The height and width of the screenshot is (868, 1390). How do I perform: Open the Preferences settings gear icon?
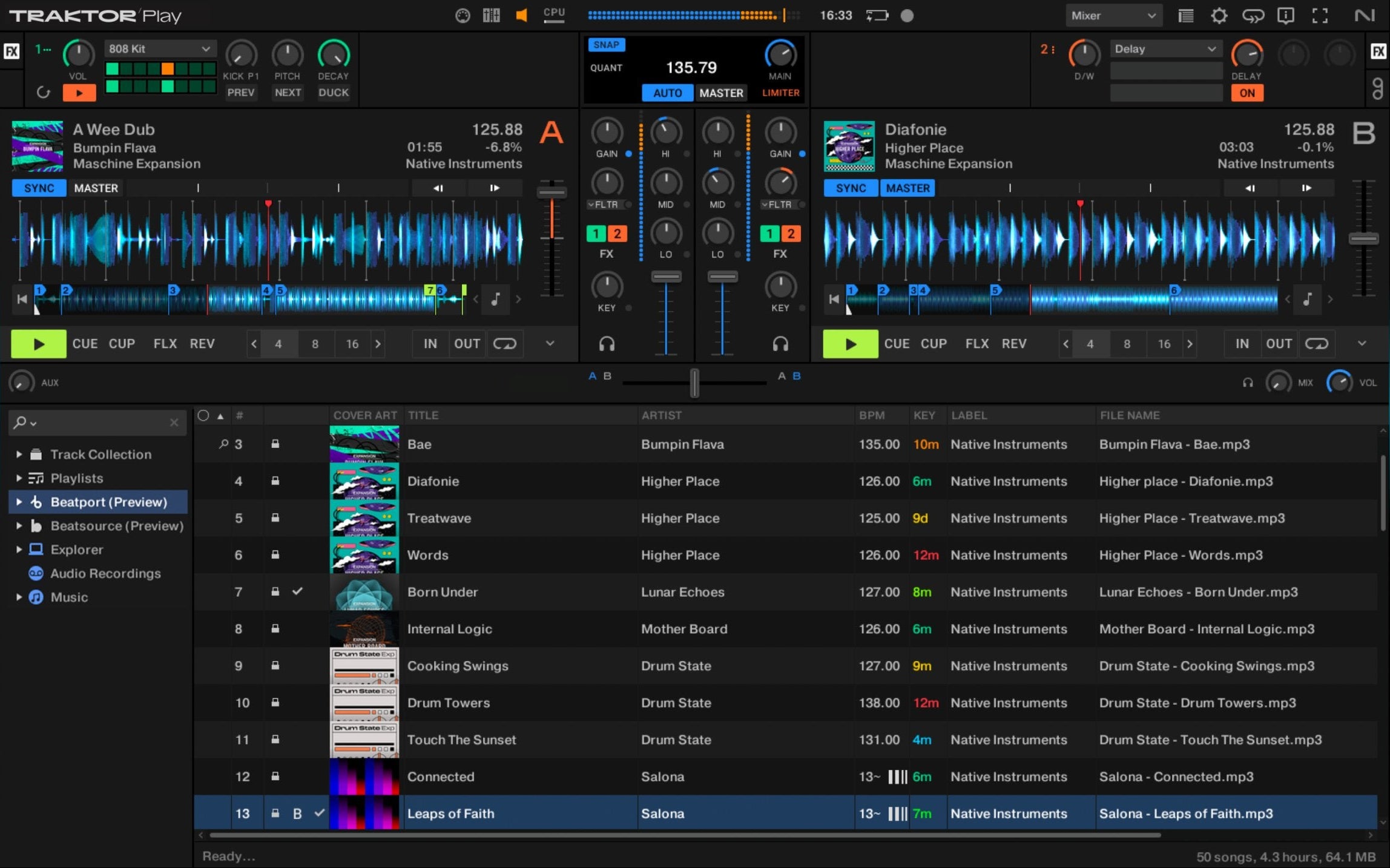point(1219,16)
